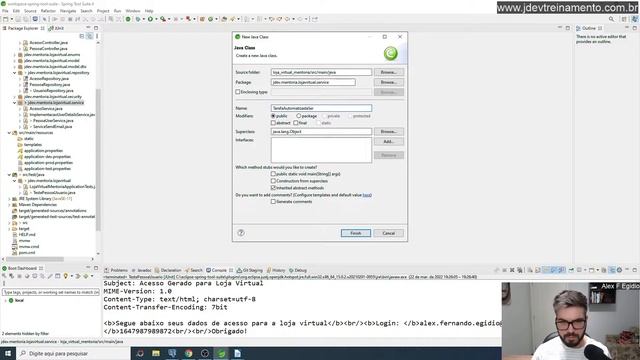The height and width of the screenshot is (360, 640).
Task: Click the green Run button in toolbar
Action: click(150, 19)
